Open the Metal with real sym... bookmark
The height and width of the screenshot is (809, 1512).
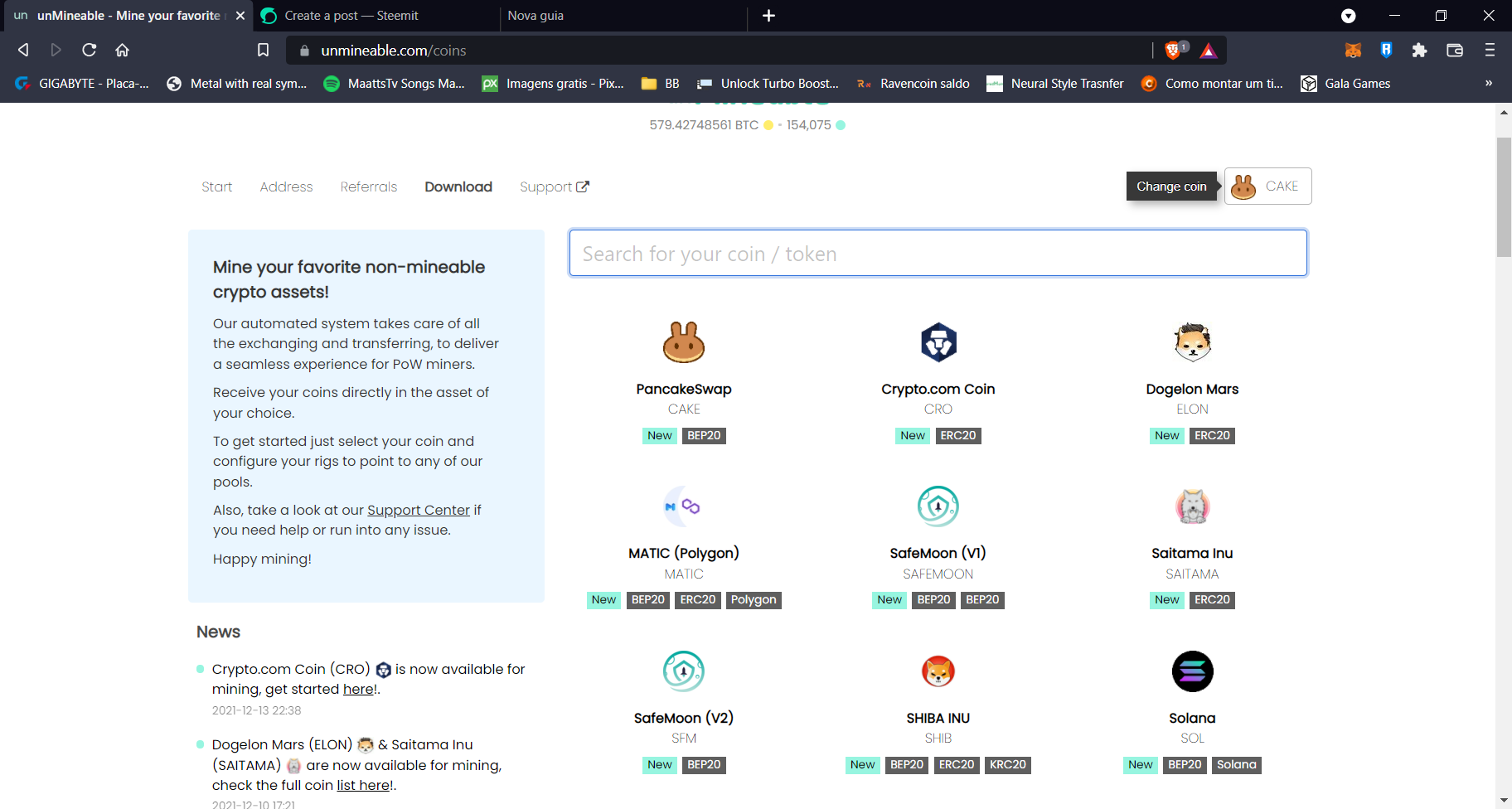pos(237,84)
